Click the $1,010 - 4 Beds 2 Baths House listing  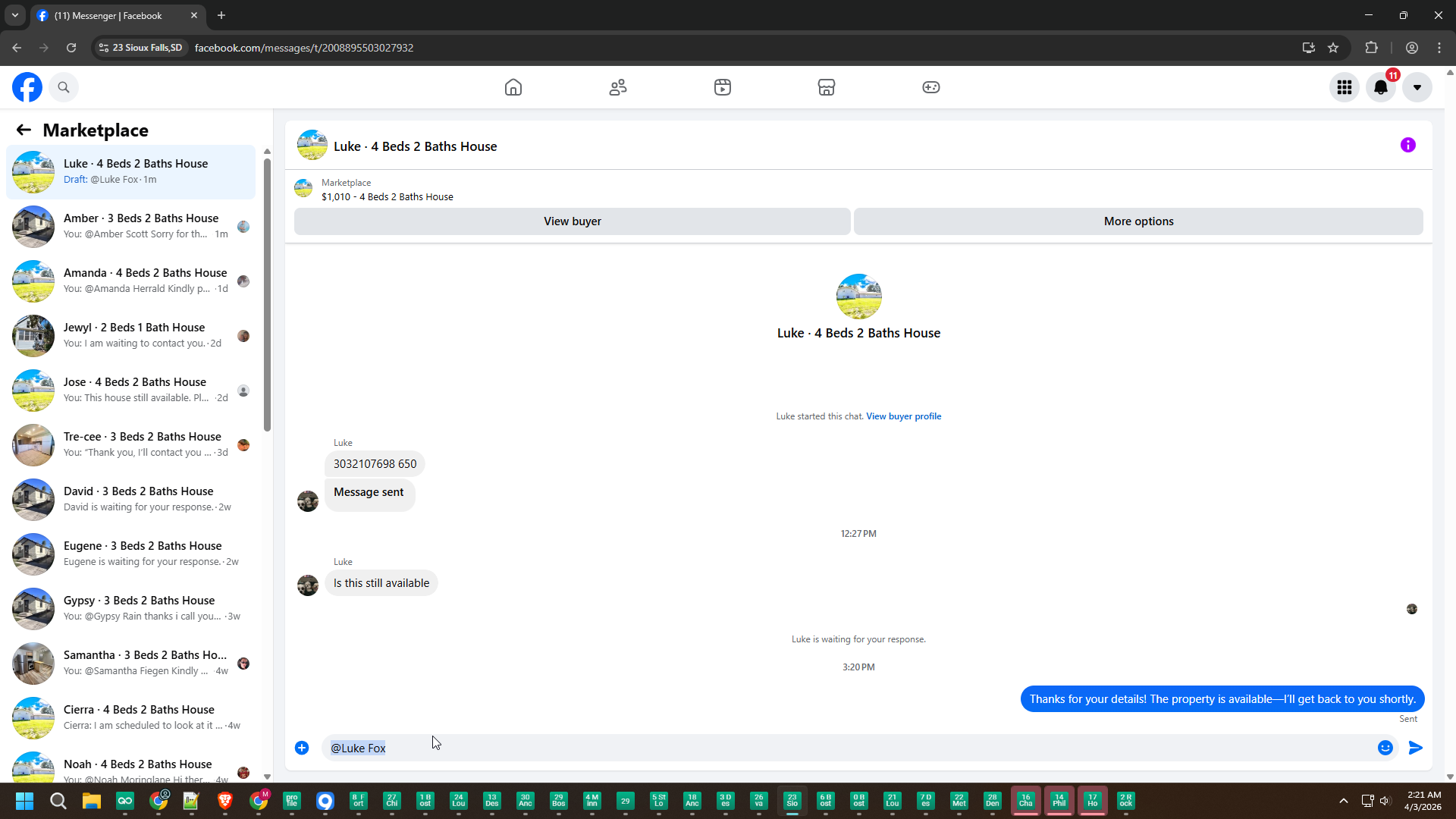pyautogui.click(x=388, y=197)
